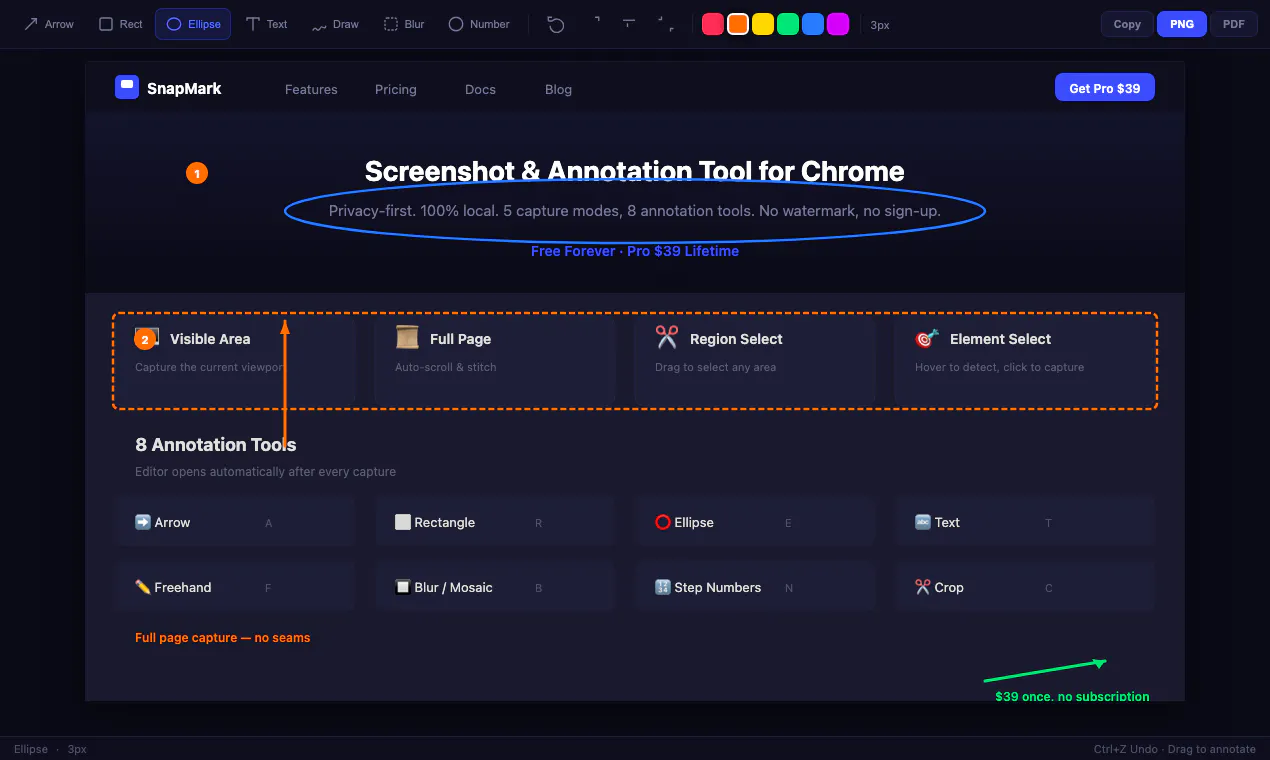Screen dimensions: 1270x760
Task: Click the arrow emoji in Arrow tool card
Action: pyautogui.click(x=143, y=522)
